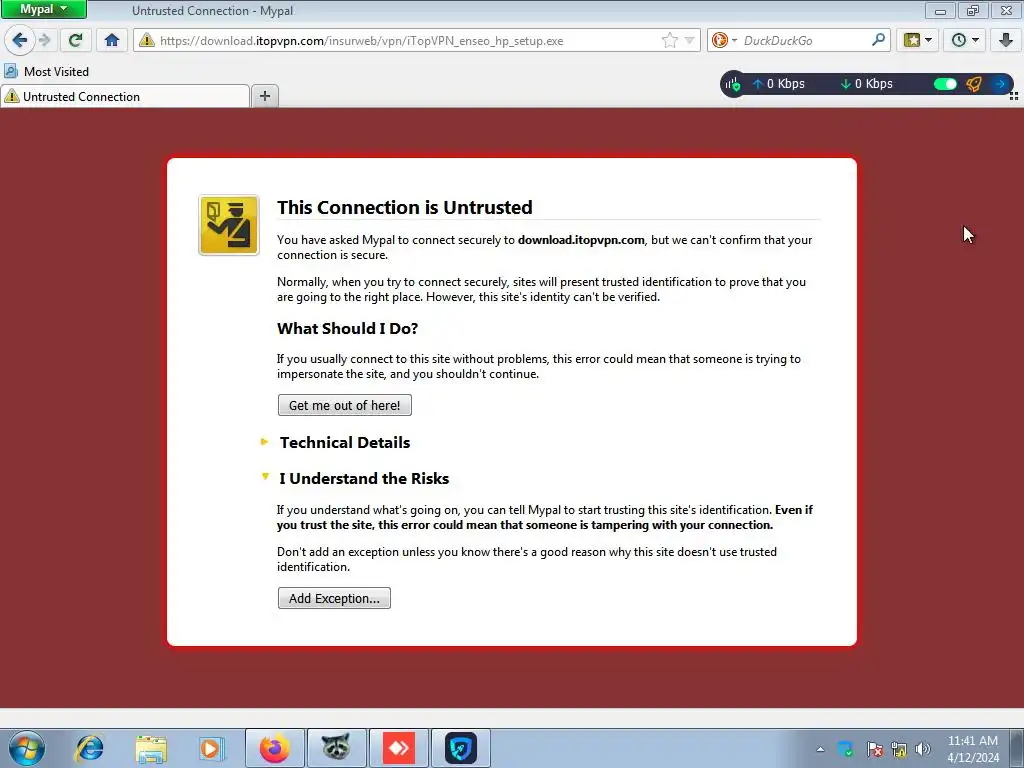Click the browser Back arrow button
Viewport: 1024px width, 768px height.
19,40
